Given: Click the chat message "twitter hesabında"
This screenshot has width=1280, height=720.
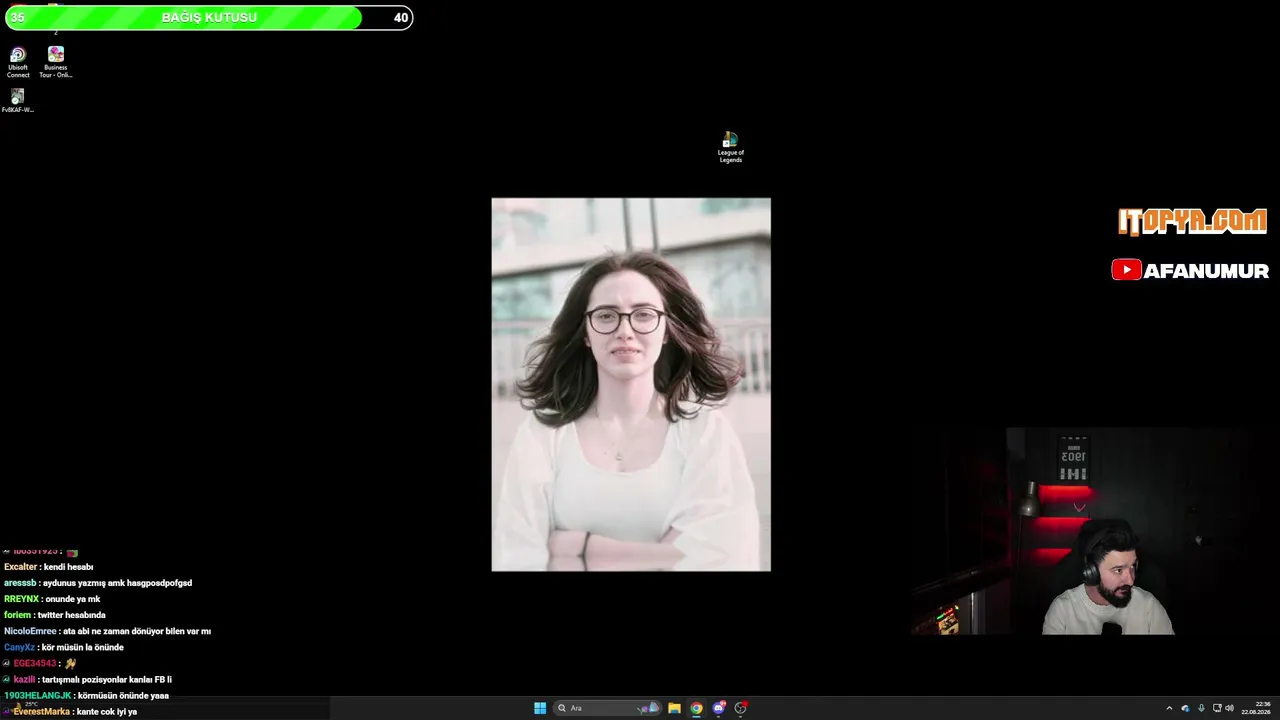Looking at the screenshot, I should pyautogui.click(x=72, y=615).
